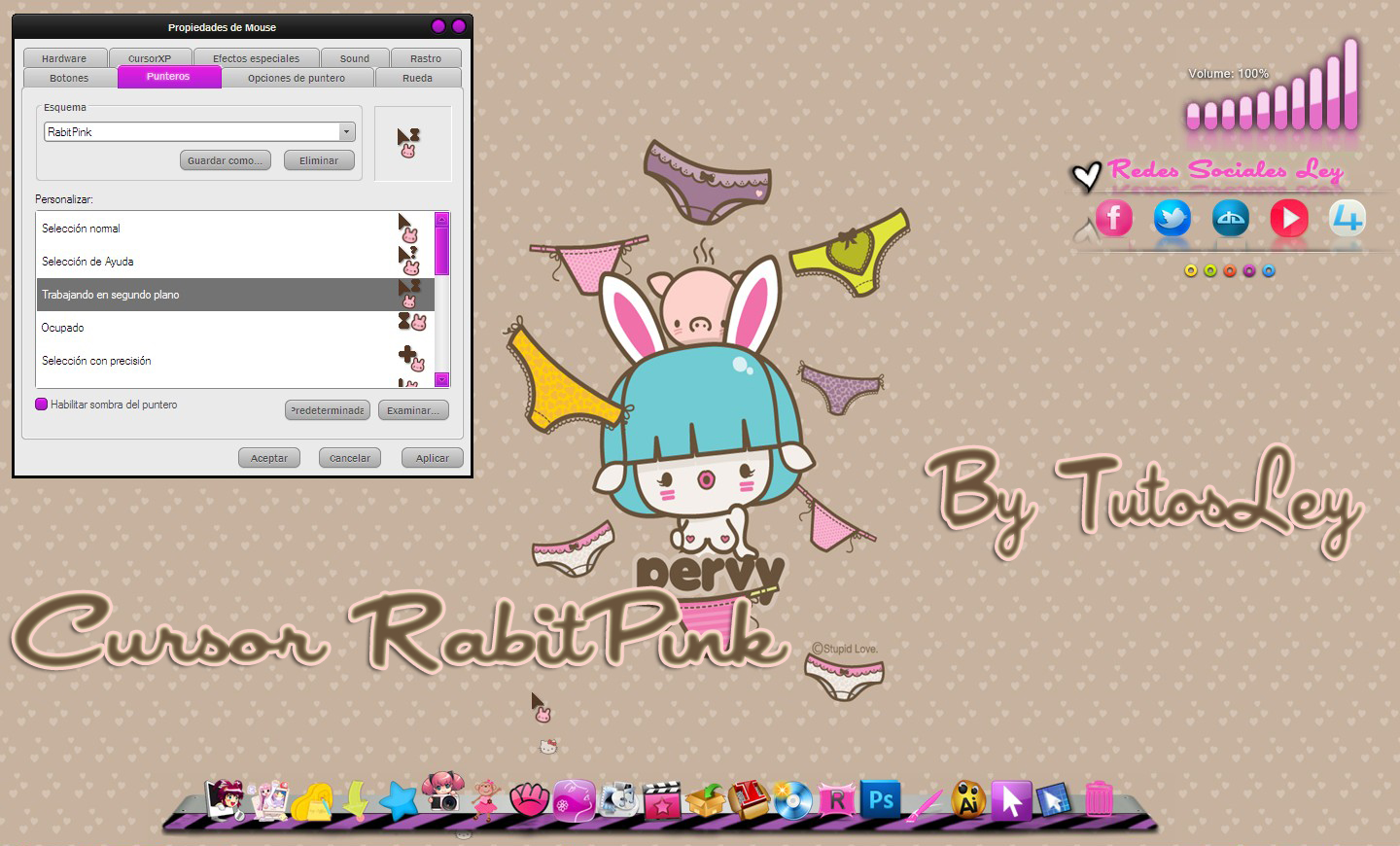Select the Ocupado pointer entry
Image resolution: width=1400 pixels, height=846 pixels.
point(146,328)
